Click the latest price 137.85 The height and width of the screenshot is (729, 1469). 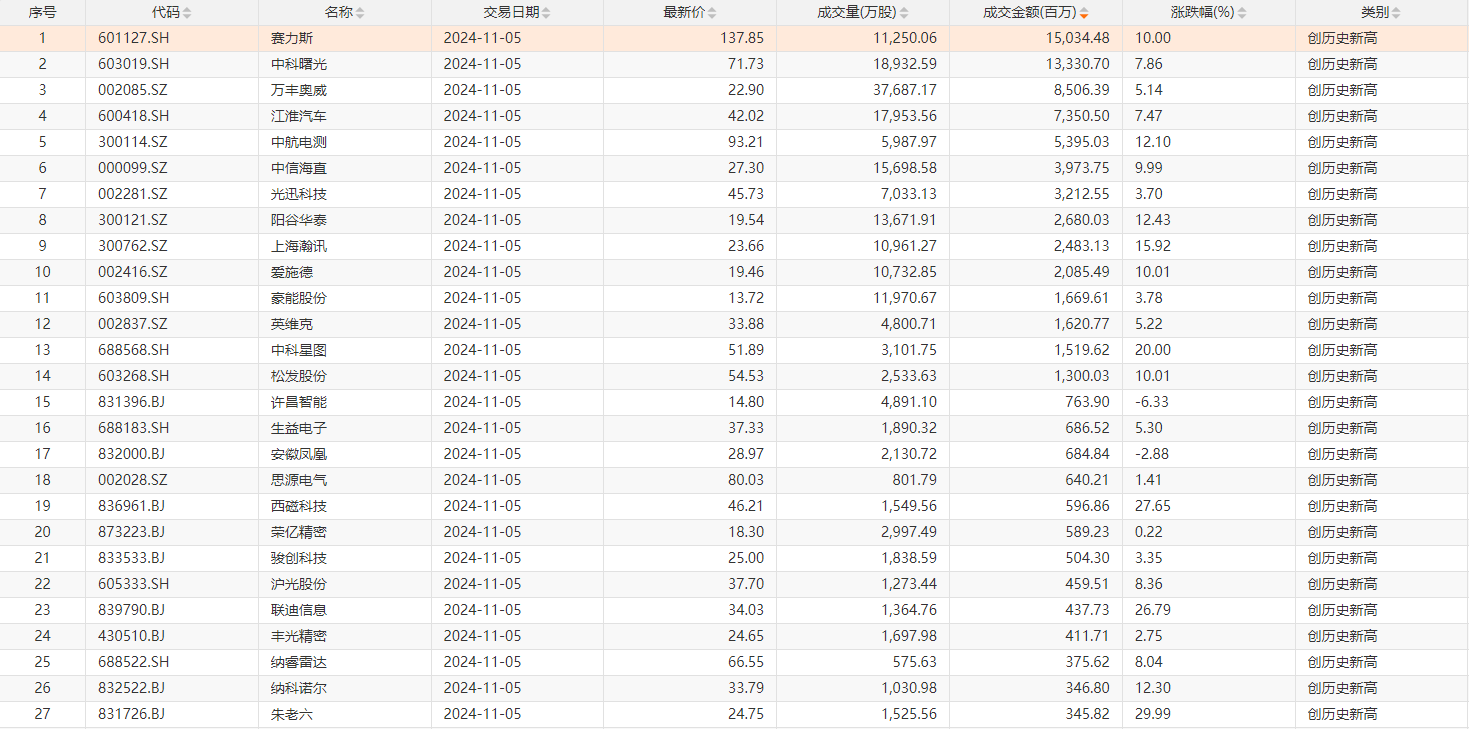pos(742,38)
